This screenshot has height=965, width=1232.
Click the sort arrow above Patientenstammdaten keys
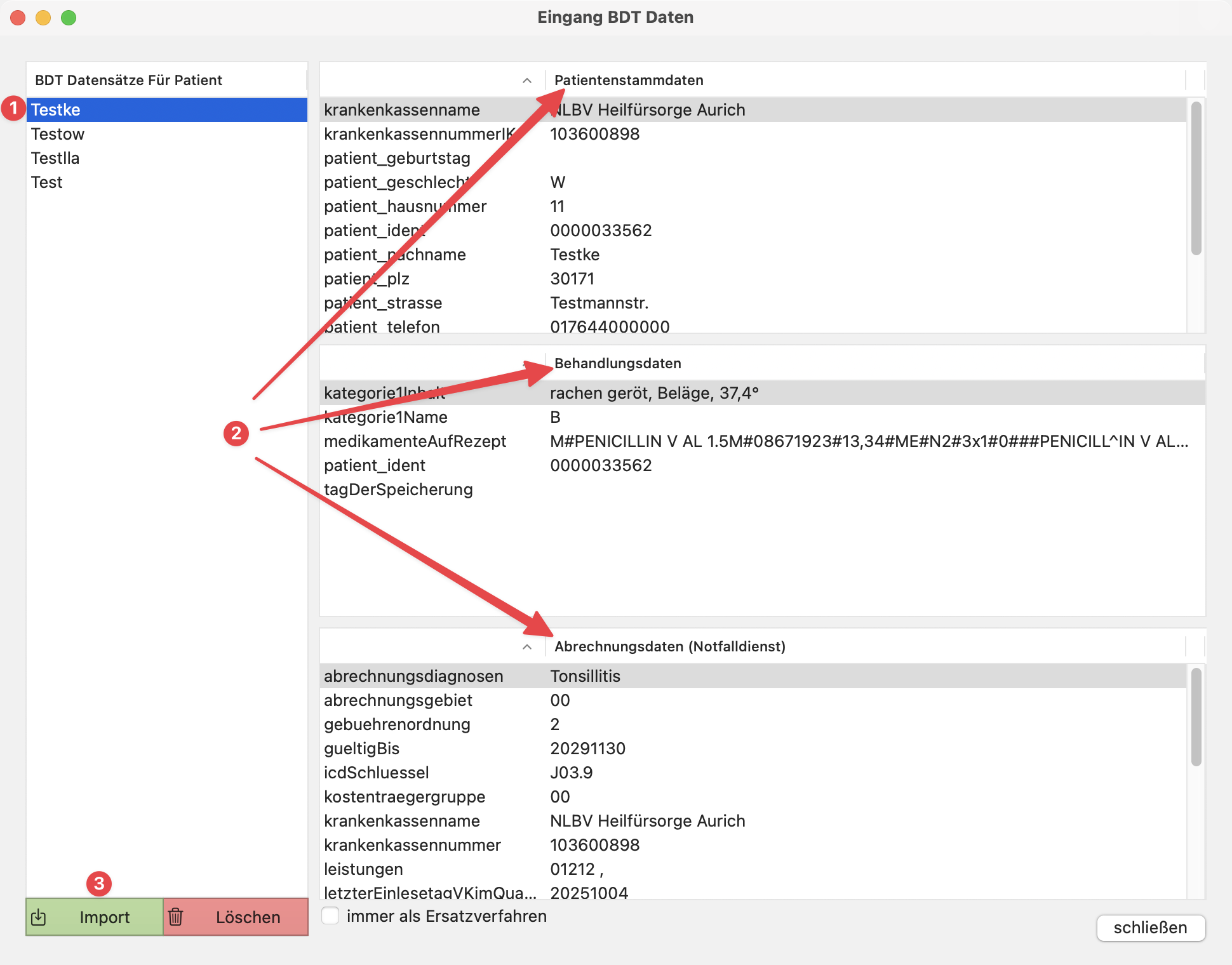pos(526,81)
